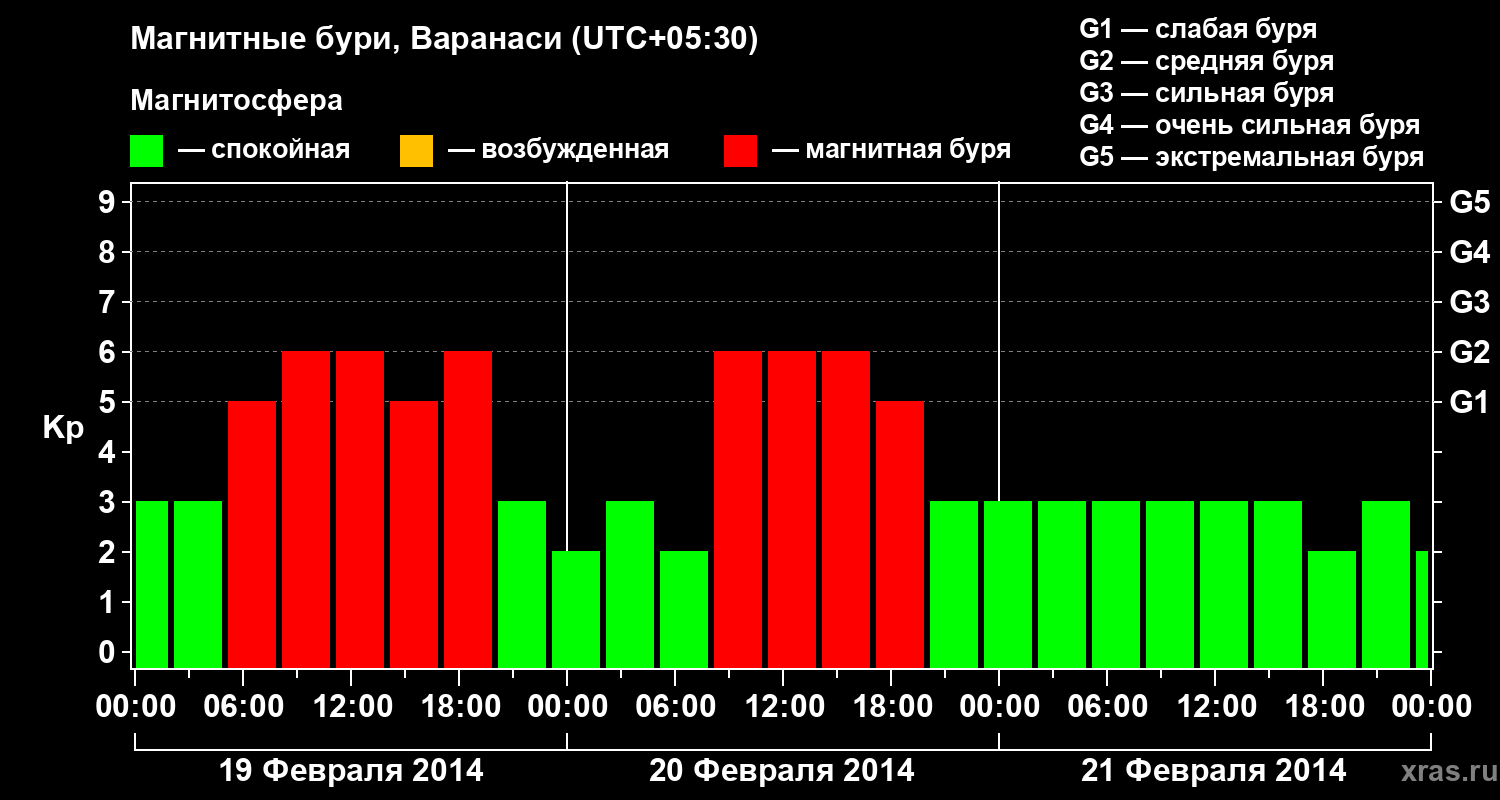This screenshot has height=800, width=1500.
Task: Click the 'Магнитосфера' heading
Action: pos(236,101)
